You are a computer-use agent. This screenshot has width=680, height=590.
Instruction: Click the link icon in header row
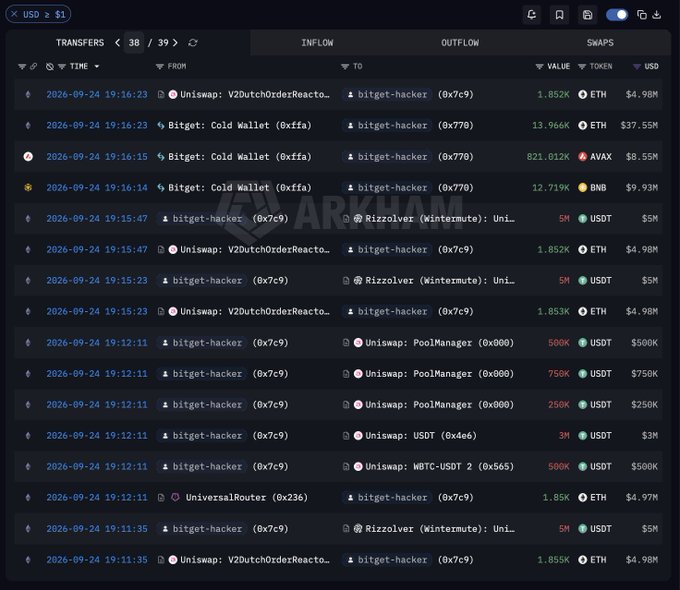click(33, 66)
